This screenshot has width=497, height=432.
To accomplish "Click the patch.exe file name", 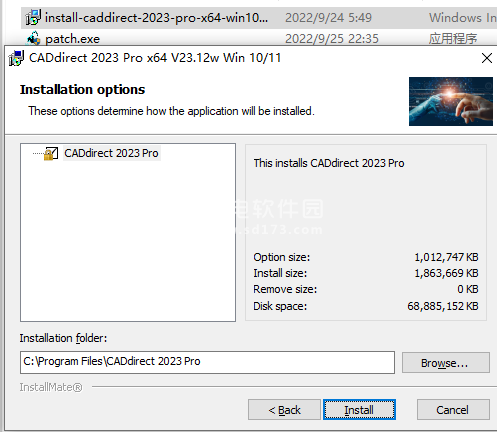I will pos(72,39).
